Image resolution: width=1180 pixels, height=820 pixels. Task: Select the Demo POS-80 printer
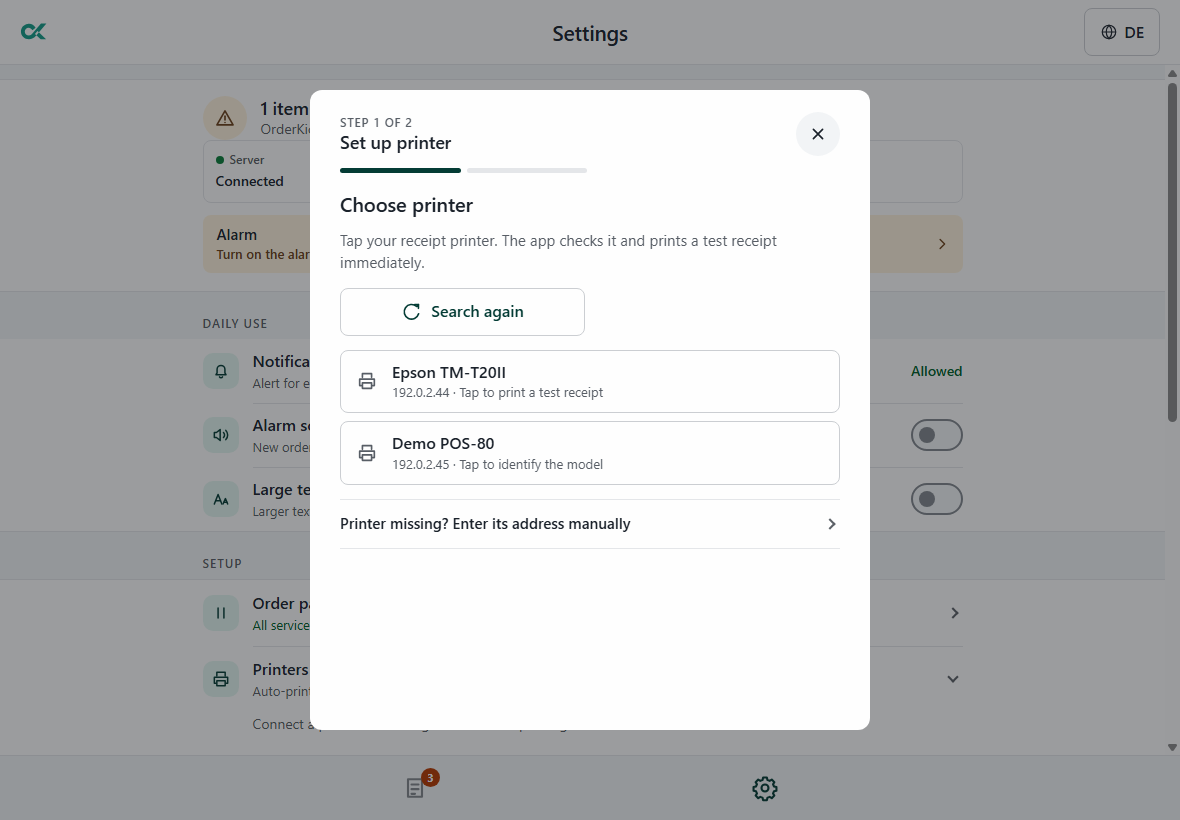(589, 453)
